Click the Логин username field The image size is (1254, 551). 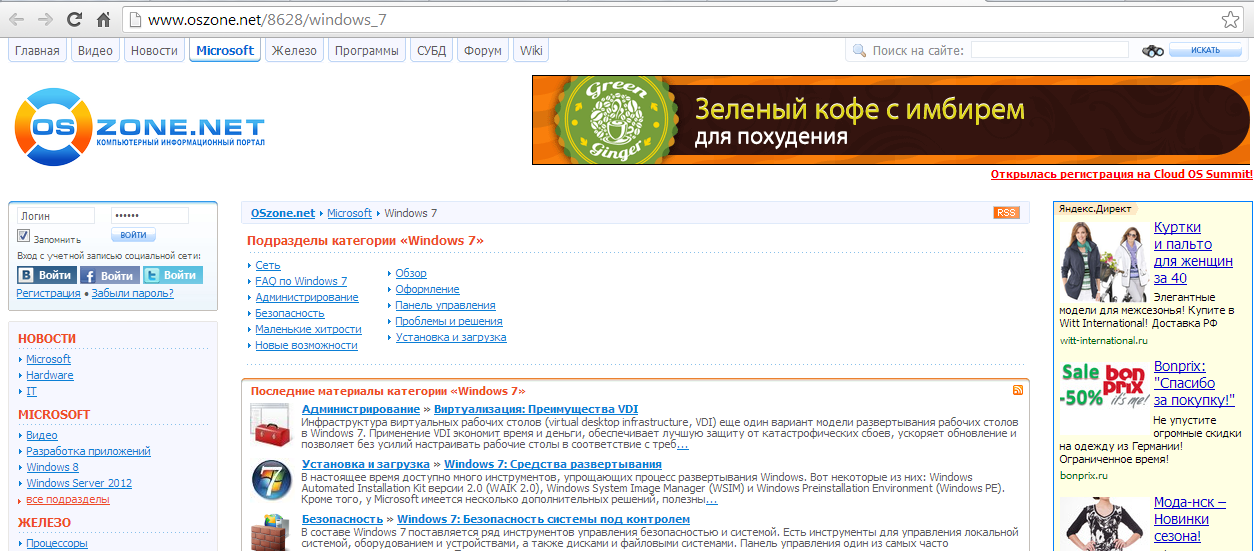coord(56,215)
